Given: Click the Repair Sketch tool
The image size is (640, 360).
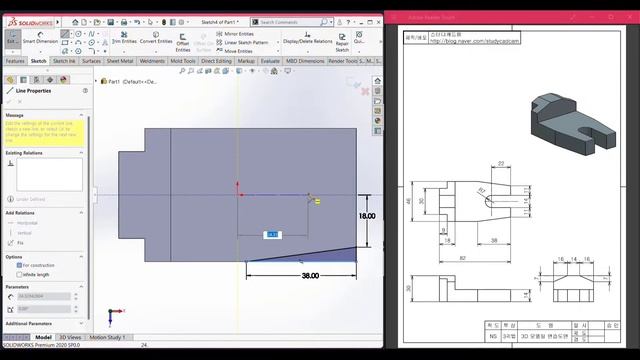Looking at the screenshot, I should click(x=342, y=42).
